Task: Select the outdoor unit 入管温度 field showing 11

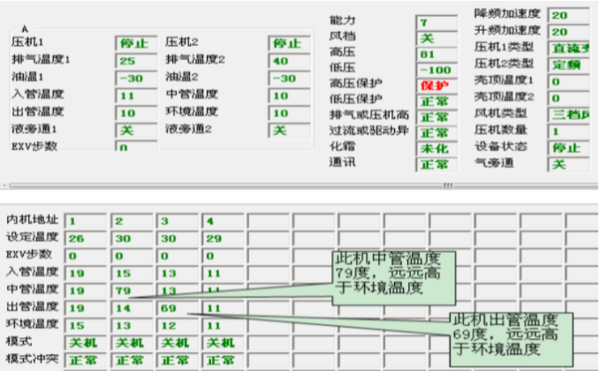Action: point(136,95)
